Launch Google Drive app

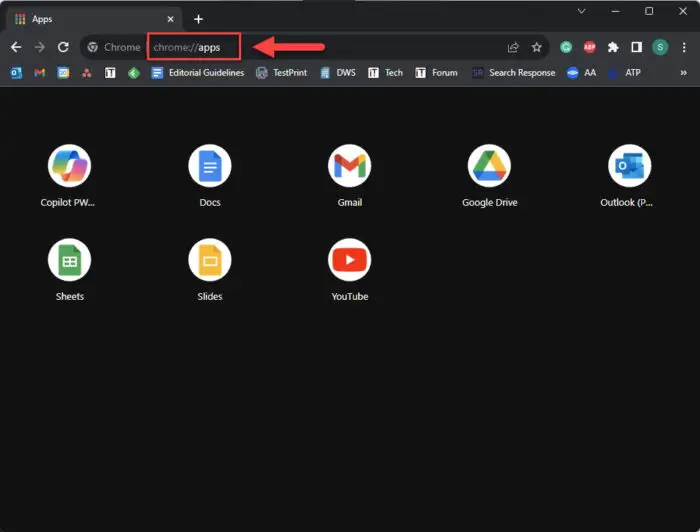(490, 166)
